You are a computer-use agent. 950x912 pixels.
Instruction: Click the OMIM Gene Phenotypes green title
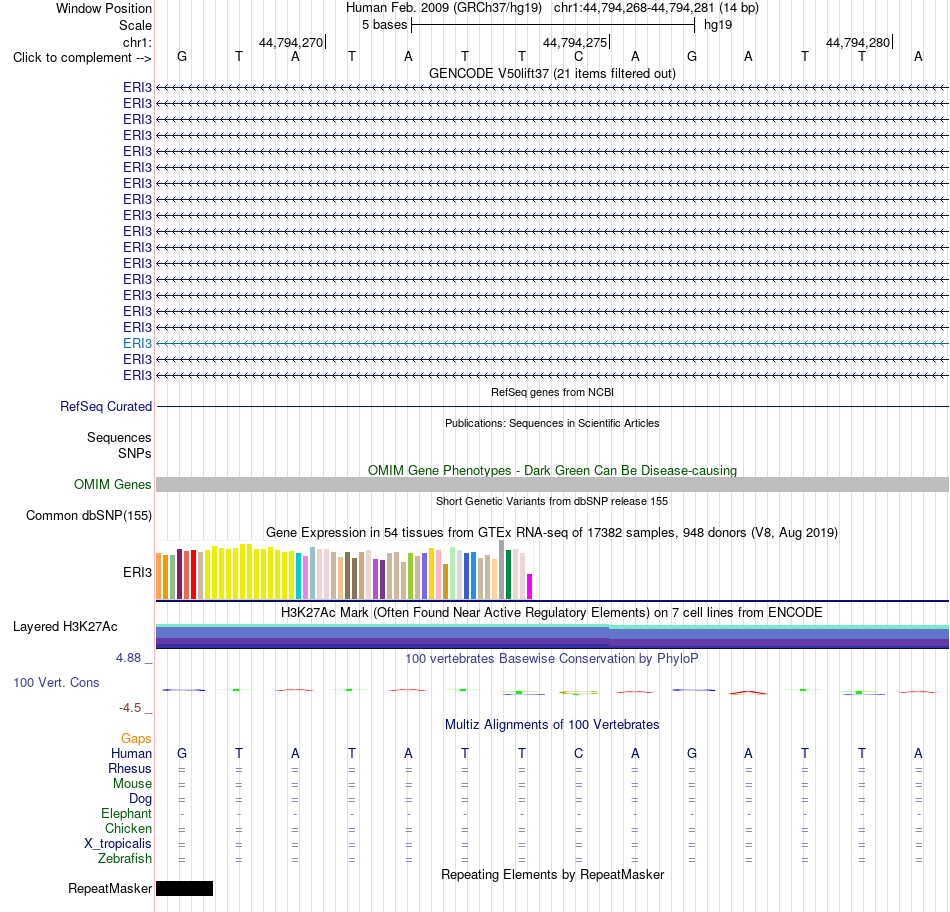click(552, 470)
